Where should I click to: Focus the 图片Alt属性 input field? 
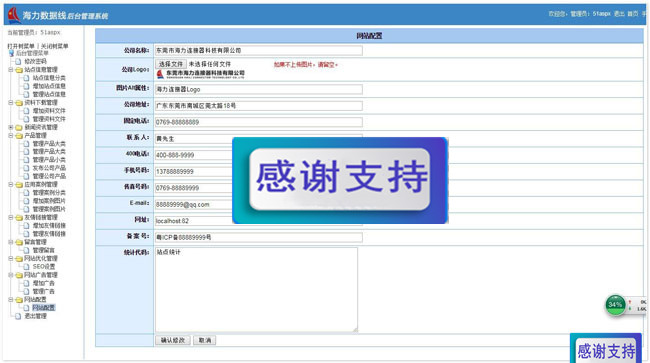[x=259, y=90]
